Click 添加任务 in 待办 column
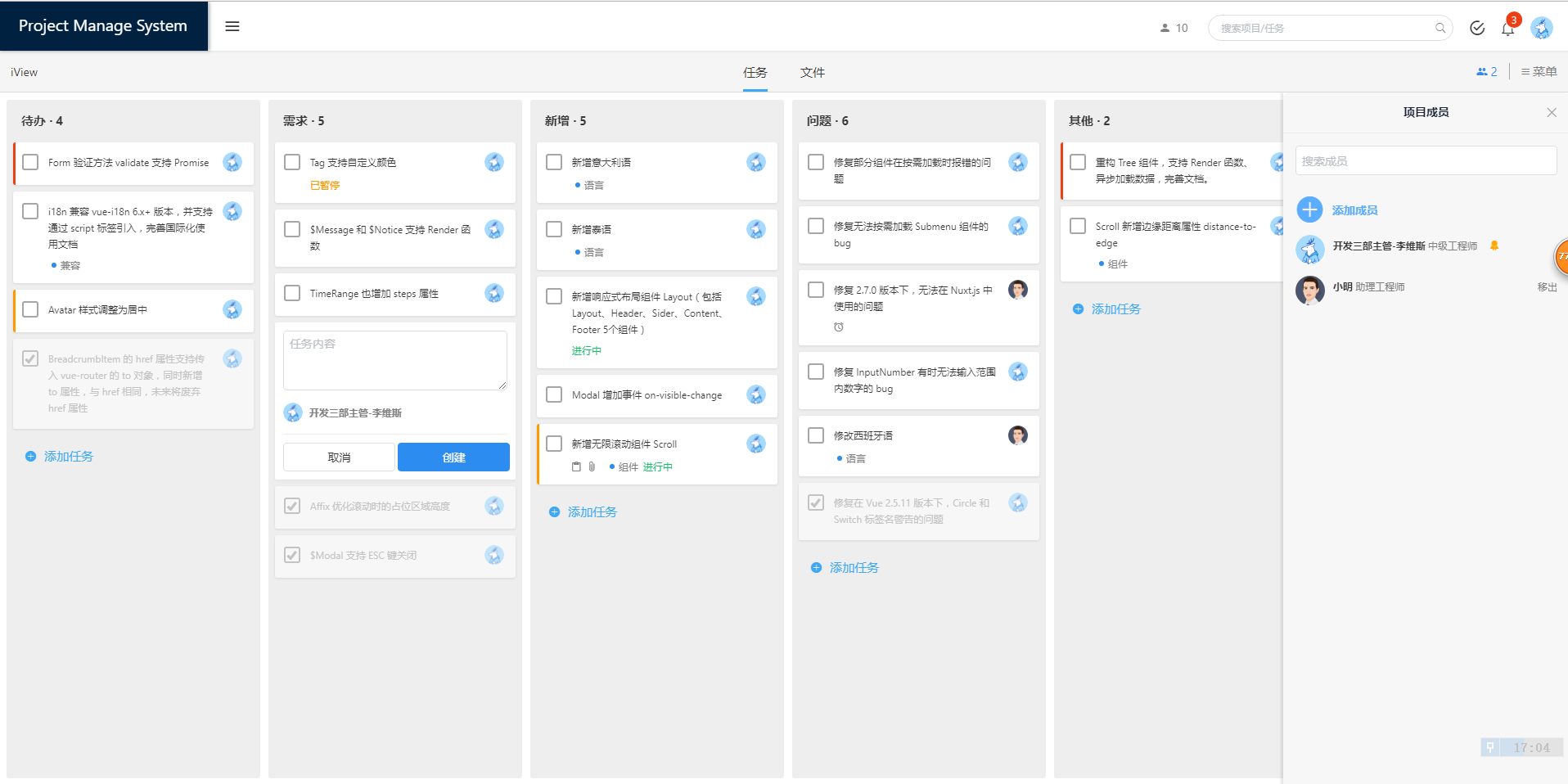Viewport: 1568px width, 784px height. 59,456
